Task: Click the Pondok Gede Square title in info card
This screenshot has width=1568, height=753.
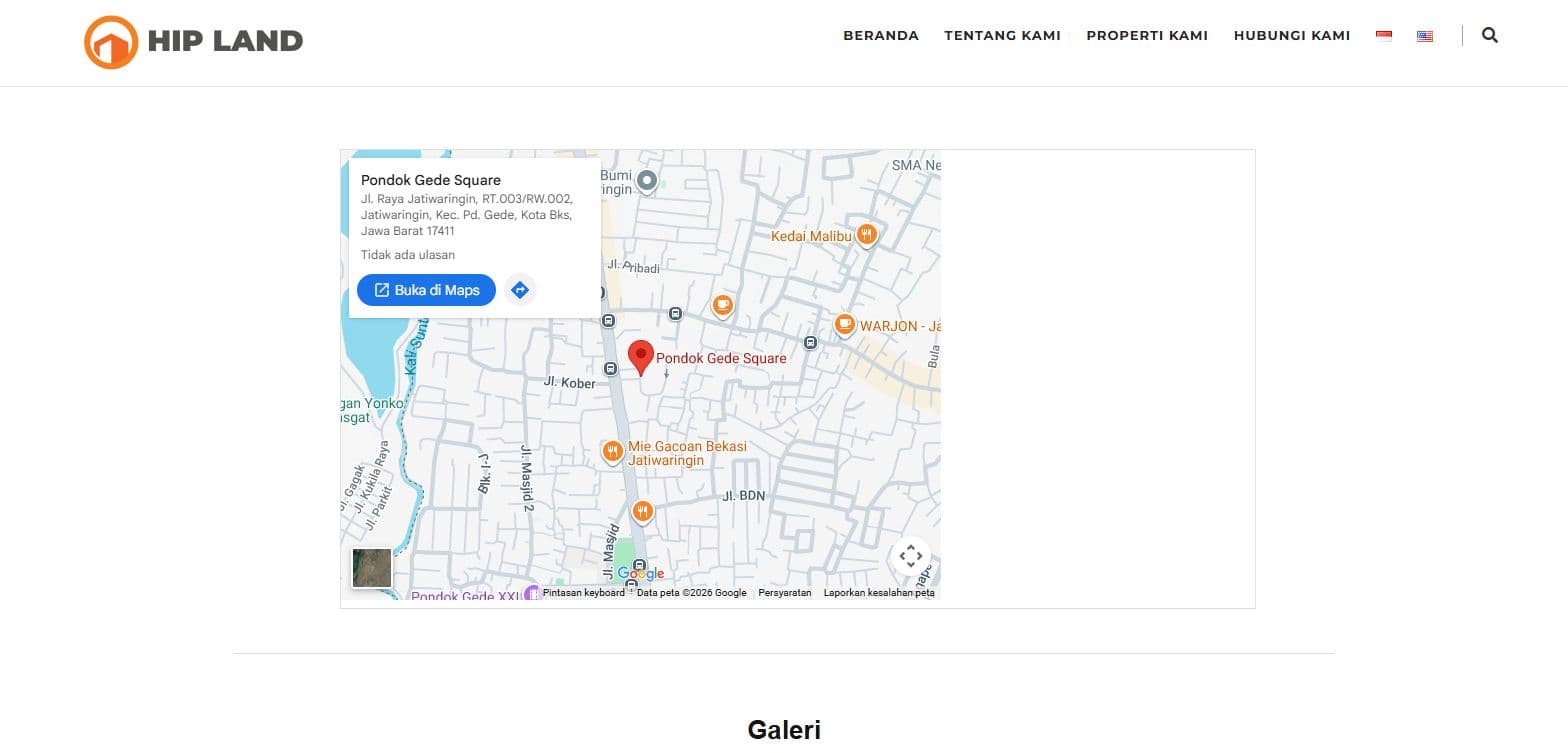Action: [431, 181]
